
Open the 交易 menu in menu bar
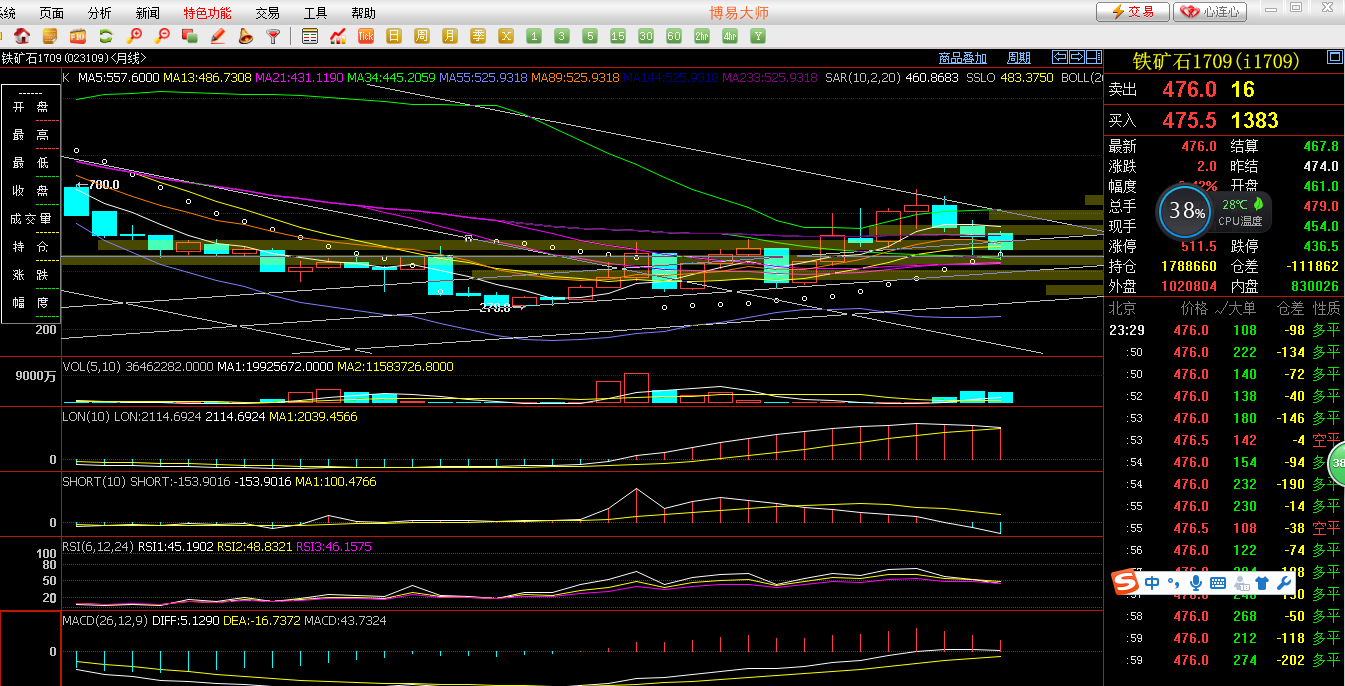point(267,13)
